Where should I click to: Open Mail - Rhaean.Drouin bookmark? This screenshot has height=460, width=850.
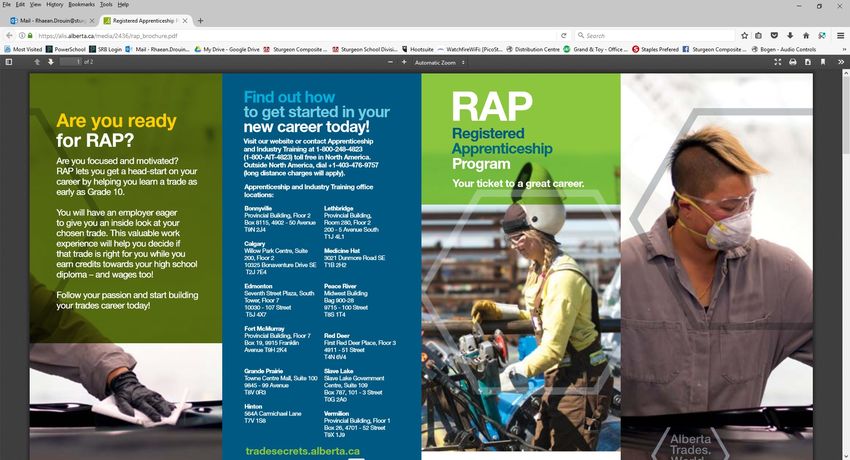[x=157, y=49]
